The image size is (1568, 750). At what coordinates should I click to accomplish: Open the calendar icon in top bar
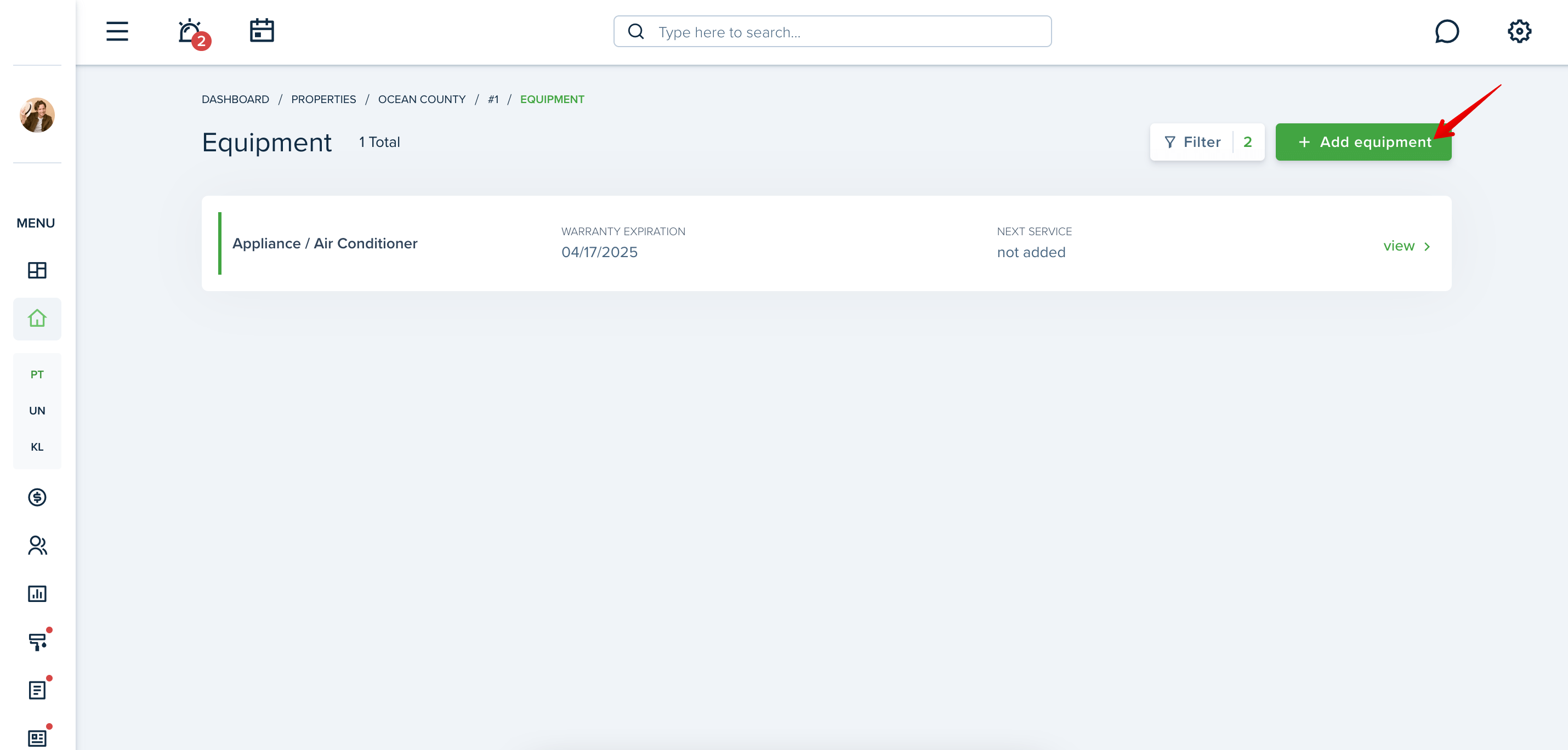pos(262,31)
